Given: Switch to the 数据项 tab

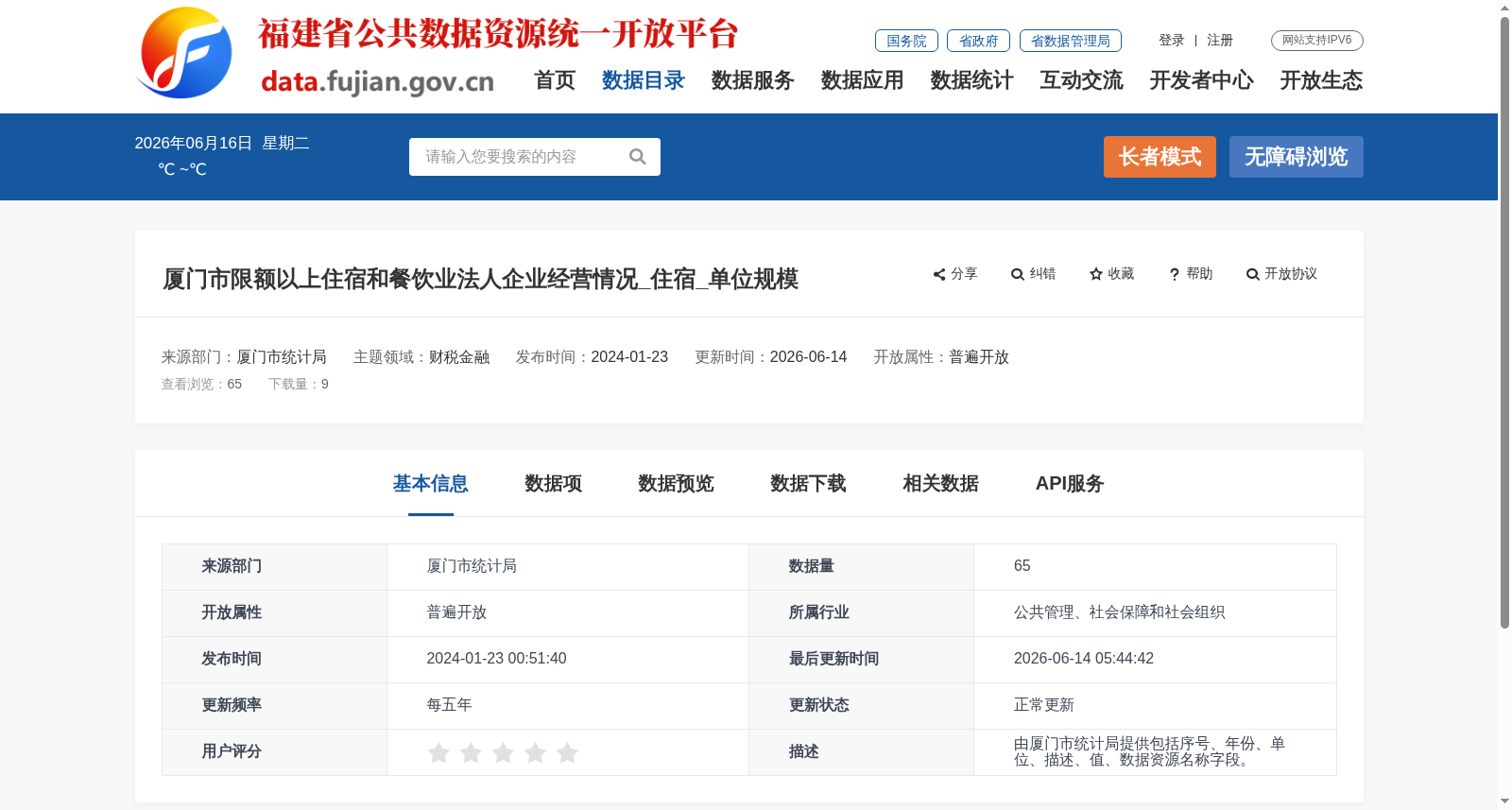Looking at the screenshot, I should point(554,484).
